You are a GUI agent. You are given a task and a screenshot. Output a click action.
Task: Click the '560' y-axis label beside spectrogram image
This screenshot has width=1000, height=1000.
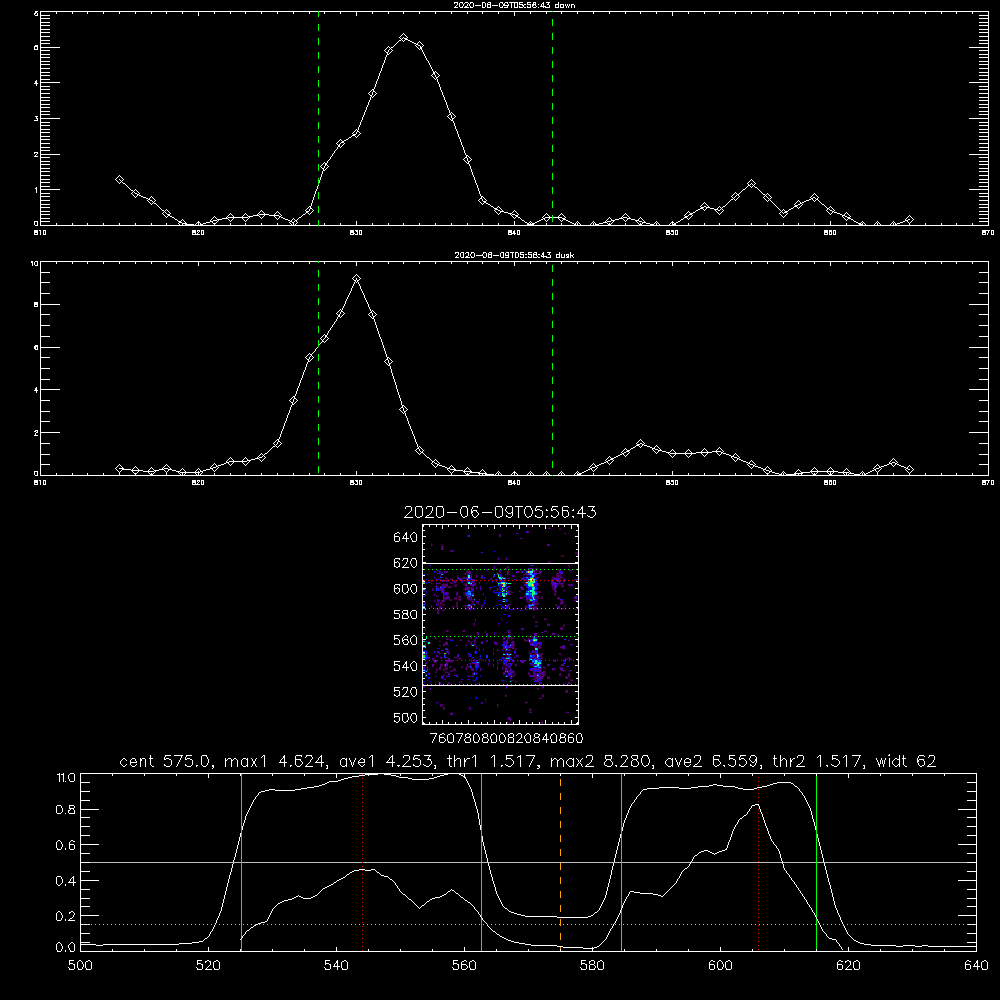click(x=405, y=640)
